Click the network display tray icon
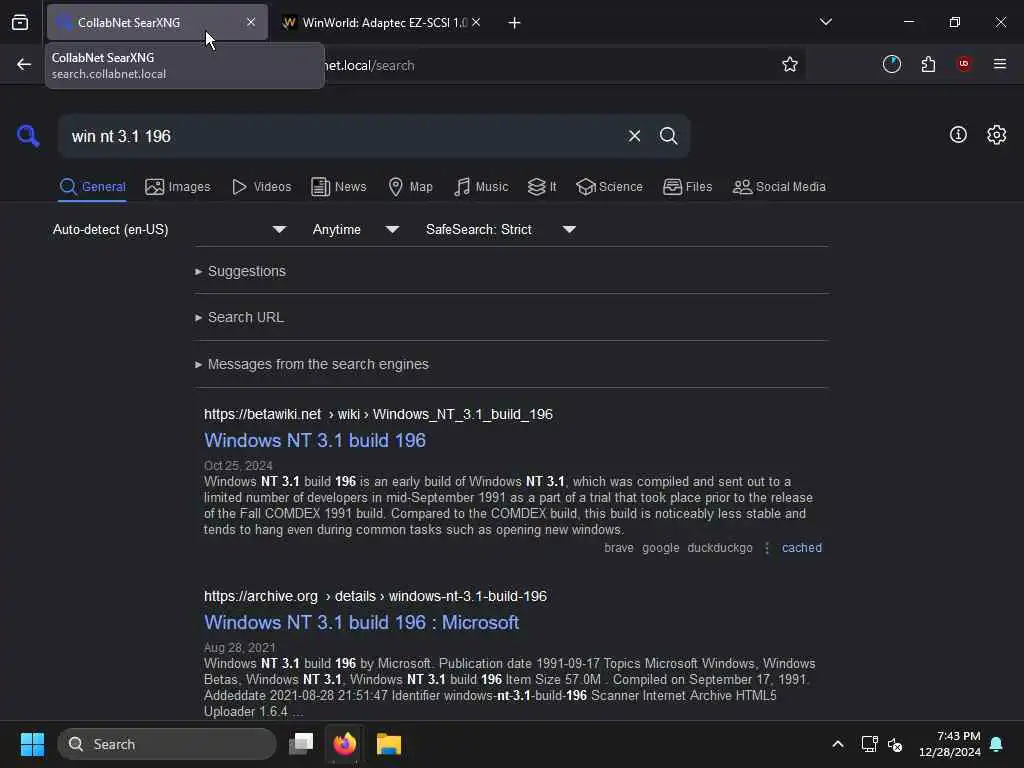 [869, 744]
